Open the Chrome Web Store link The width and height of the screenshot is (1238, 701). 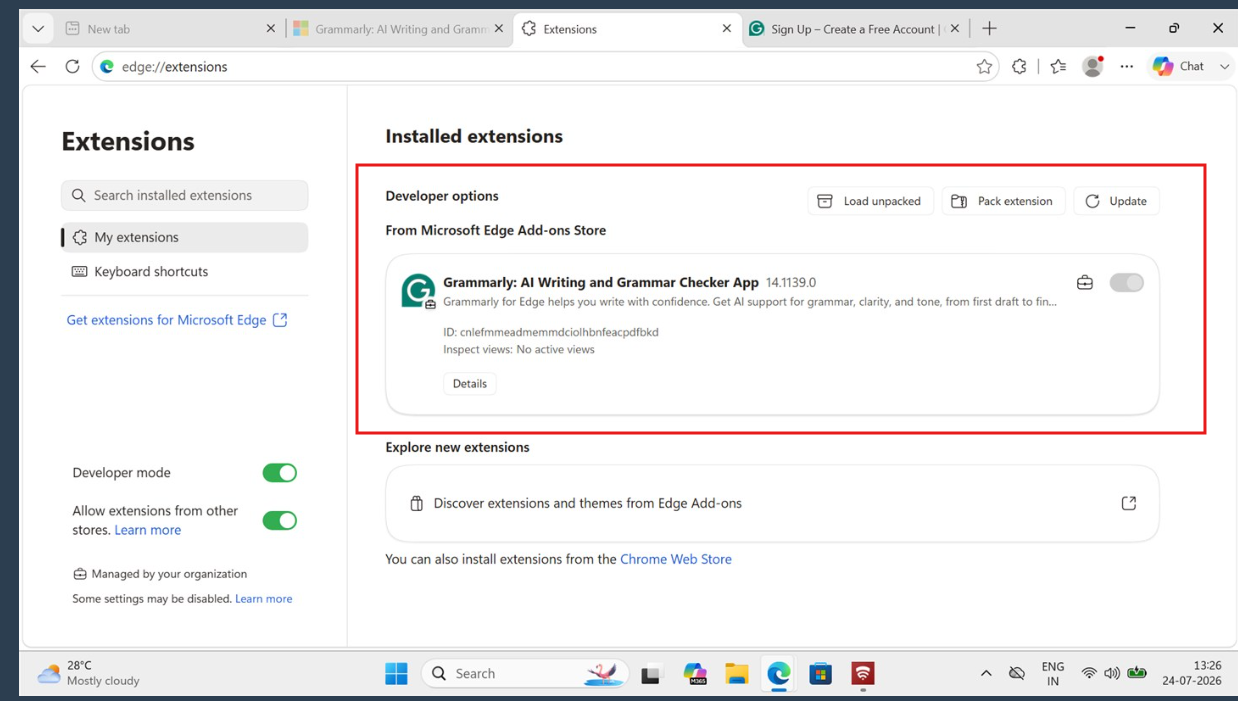coord(676,559)
